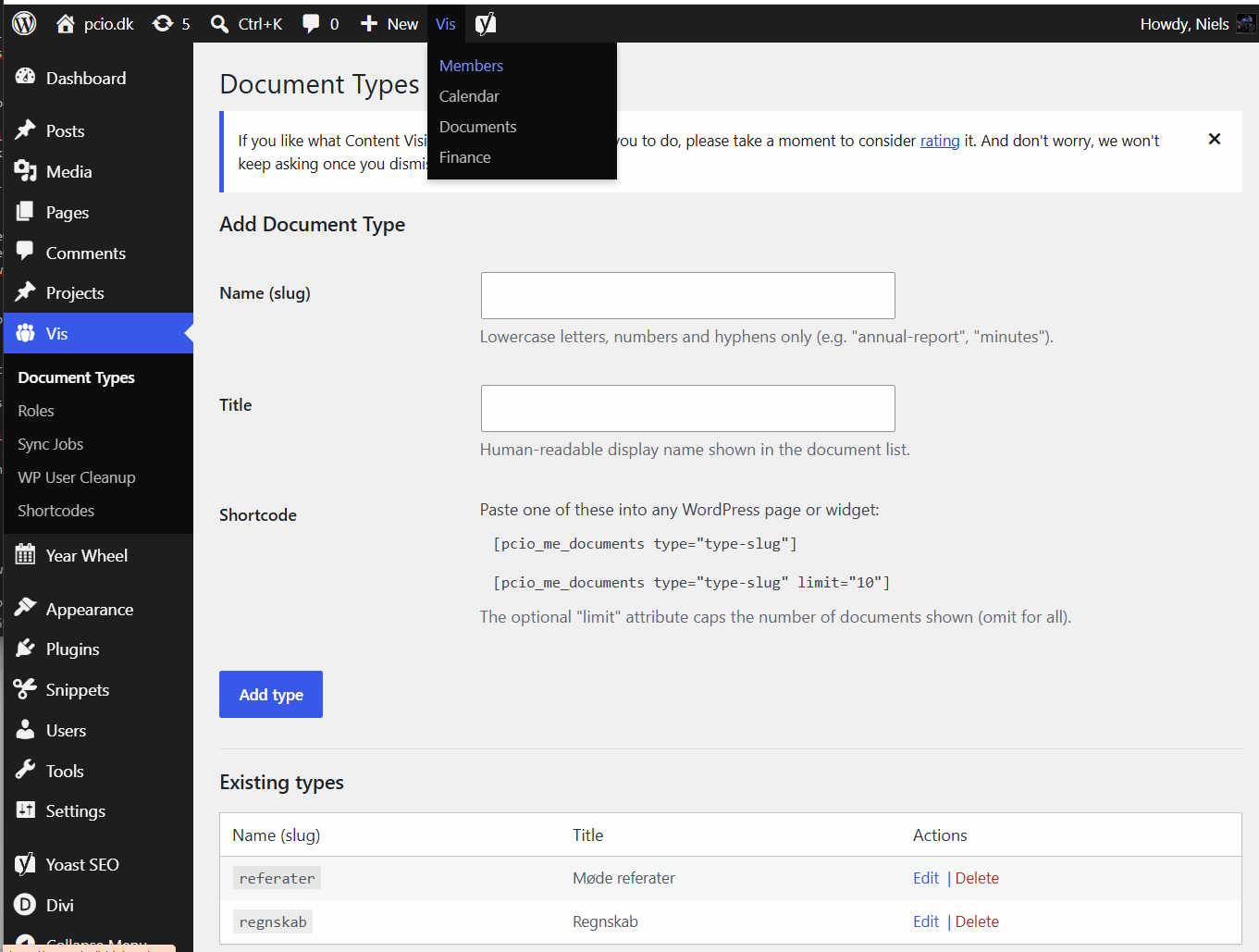
Task: Click the Media icon in sidebar
Action: coord(25,170)
